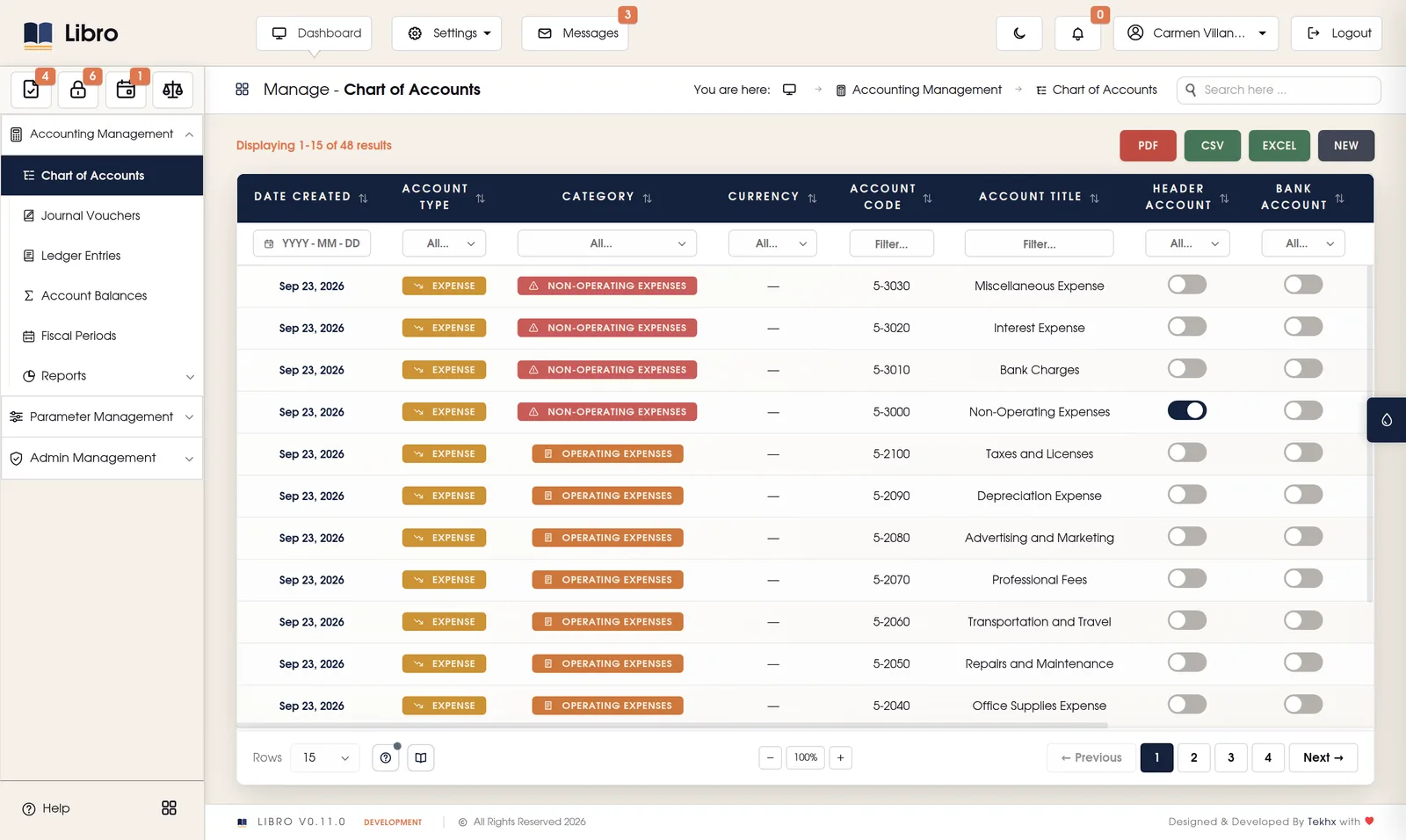Open the apps grid icon beside Help
Screen dimensions: 1406x840
(170, 808)
